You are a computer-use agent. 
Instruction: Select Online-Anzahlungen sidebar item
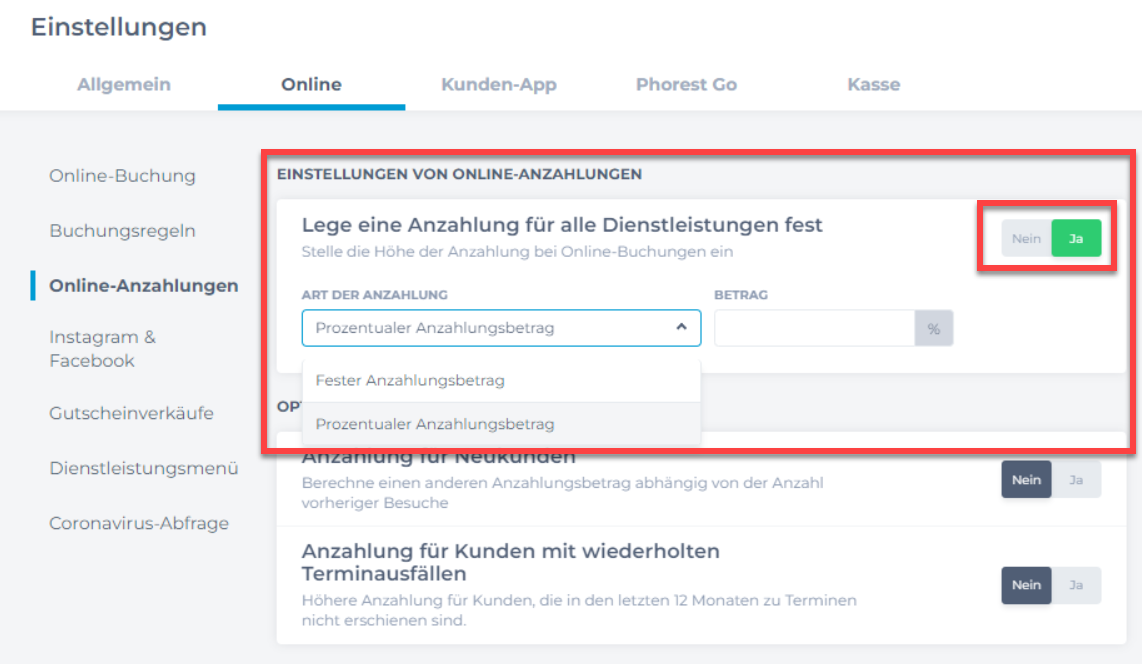pyautogui.click(x=143, y=286)
